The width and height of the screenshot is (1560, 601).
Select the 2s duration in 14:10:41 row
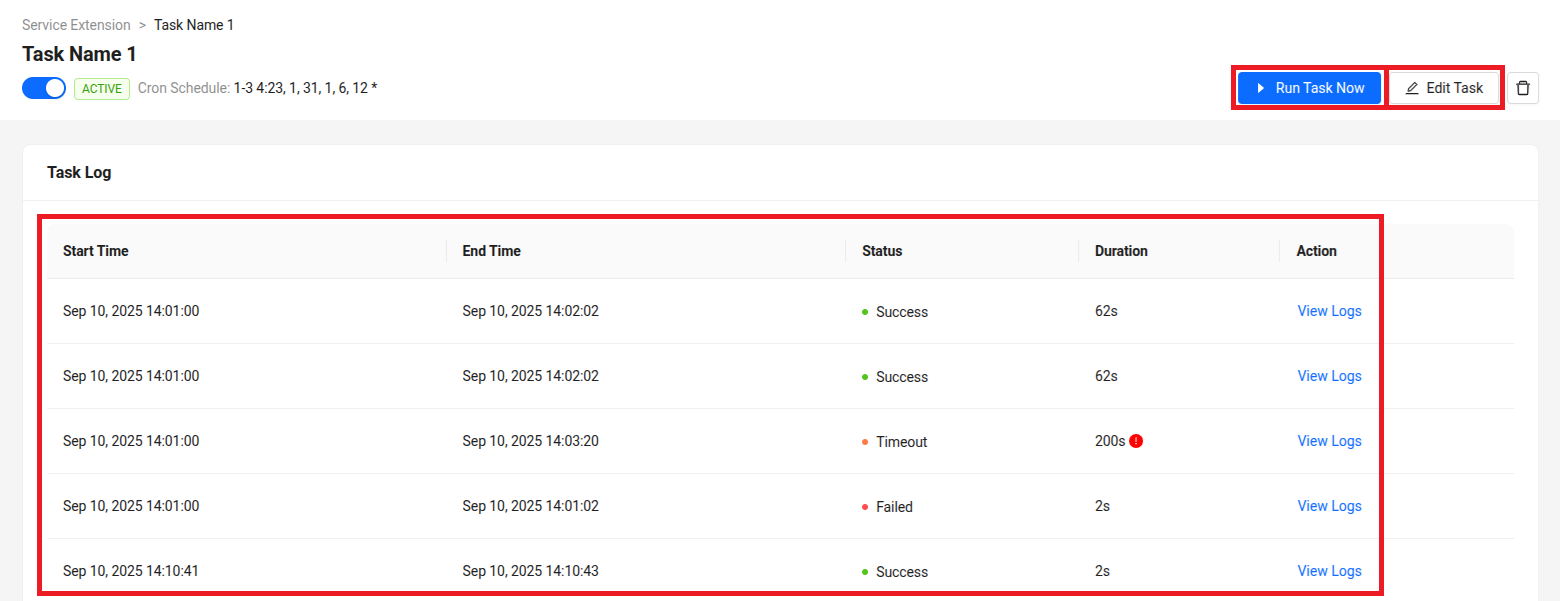(x=1102, y=571)
